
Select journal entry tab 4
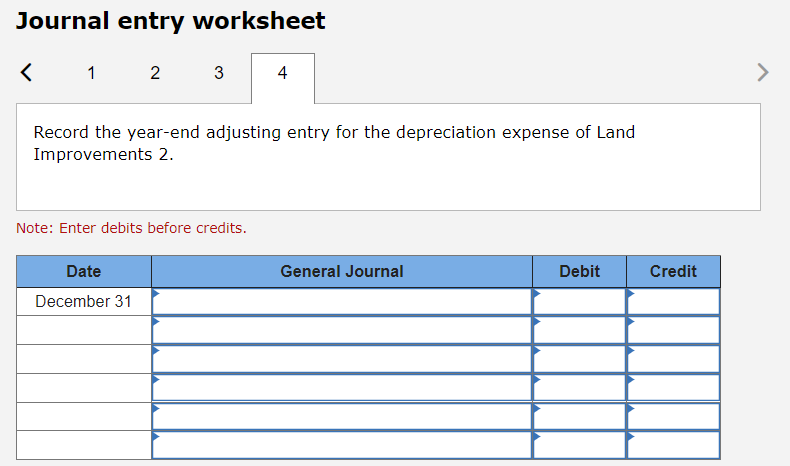(283, 78)
